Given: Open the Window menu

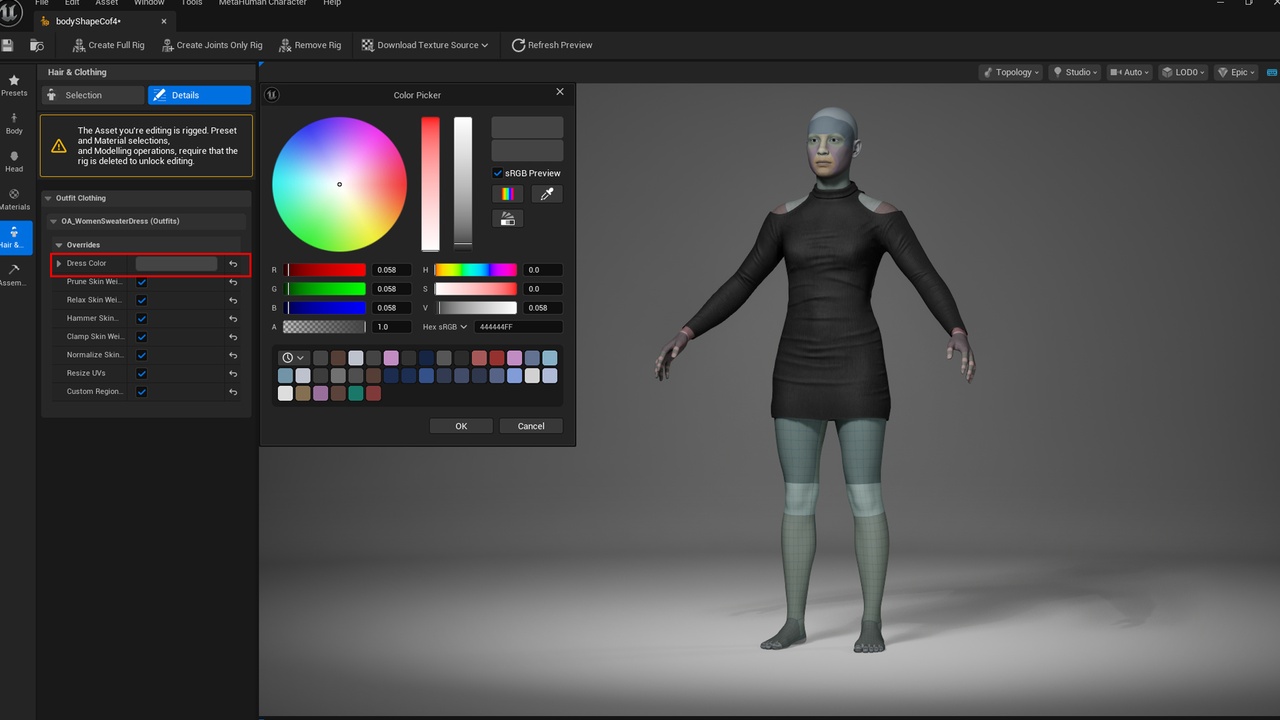Looking at the screenshot, I should click(x=149, y=3).
